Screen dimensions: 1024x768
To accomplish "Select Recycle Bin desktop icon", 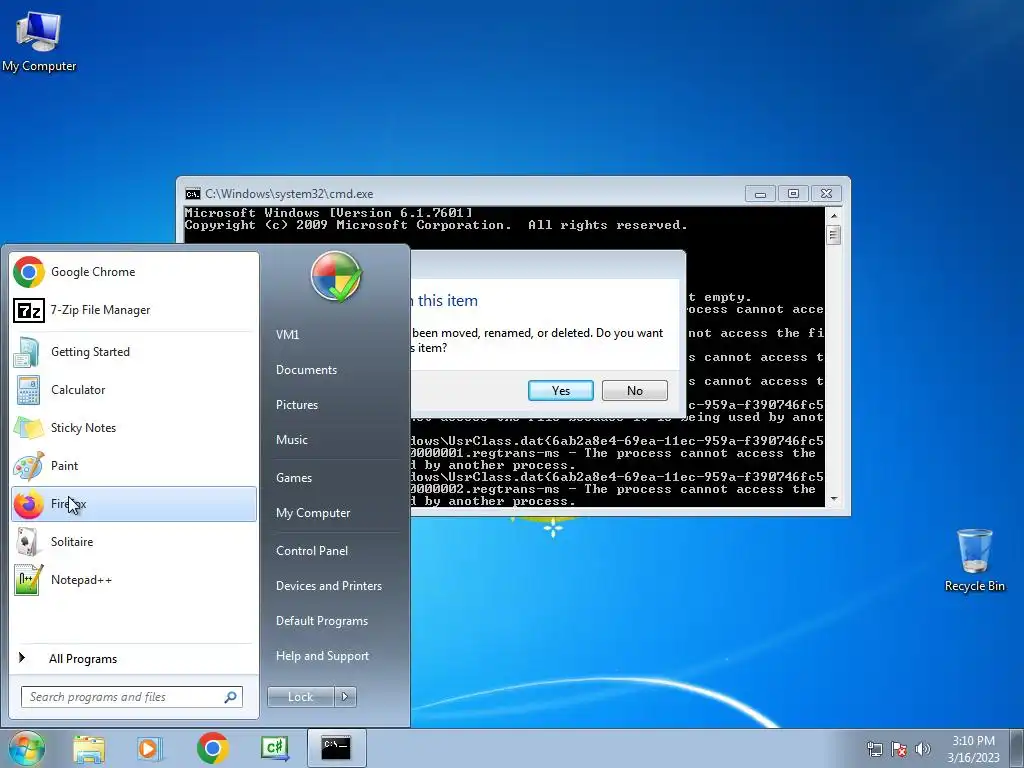I will pyautogui.click(x=974, y=560).
